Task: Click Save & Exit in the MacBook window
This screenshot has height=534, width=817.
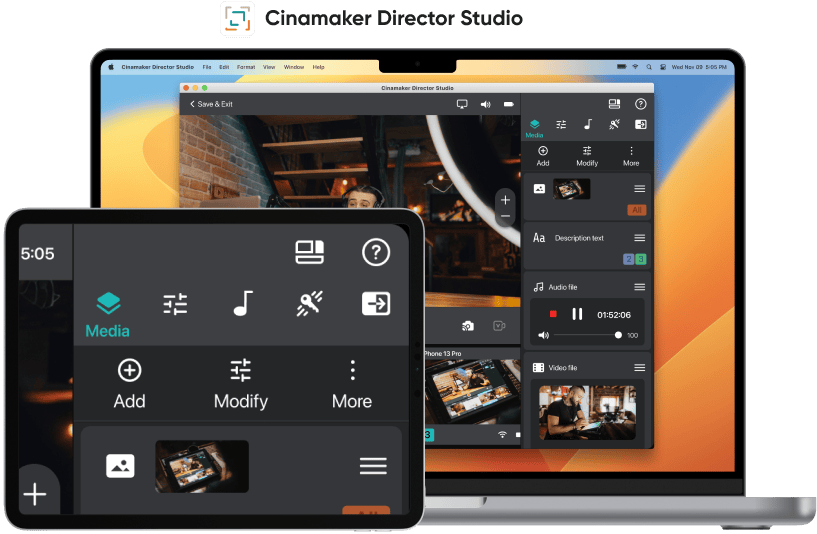Action: point(211,104)
